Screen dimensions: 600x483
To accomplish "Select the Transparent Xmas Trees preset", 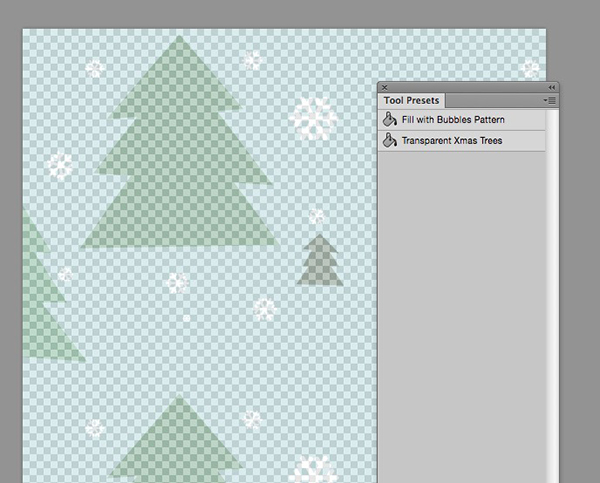I will point(461,141).
